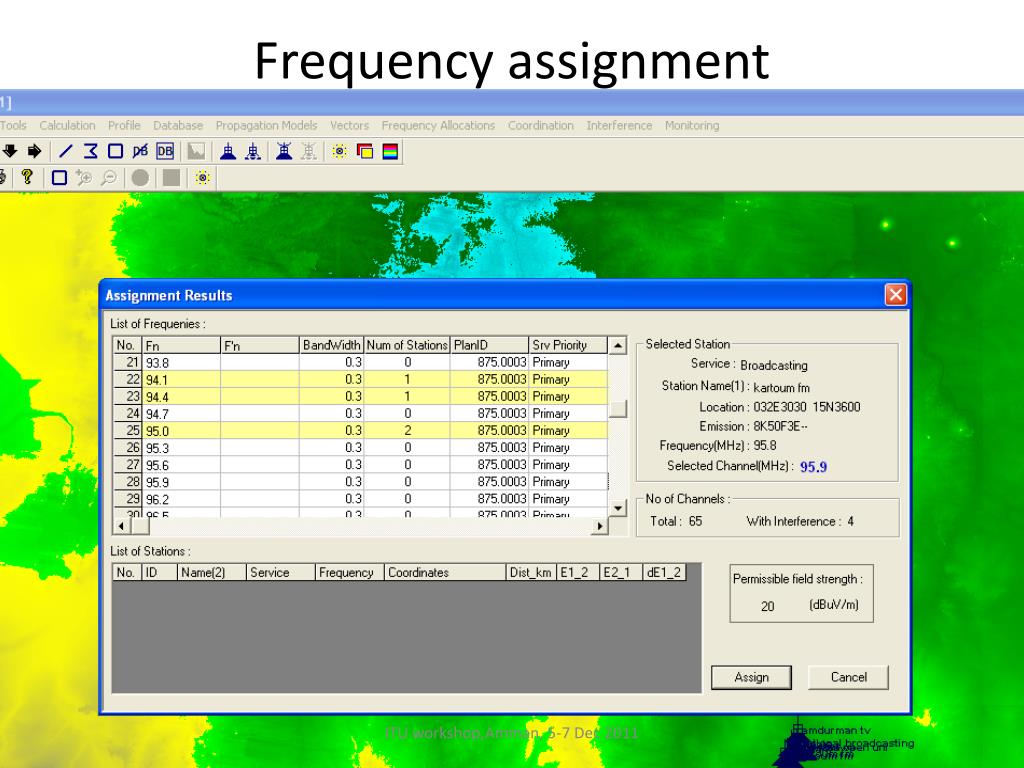
Task: Open the Vectors menu
Action: point(349,125)
